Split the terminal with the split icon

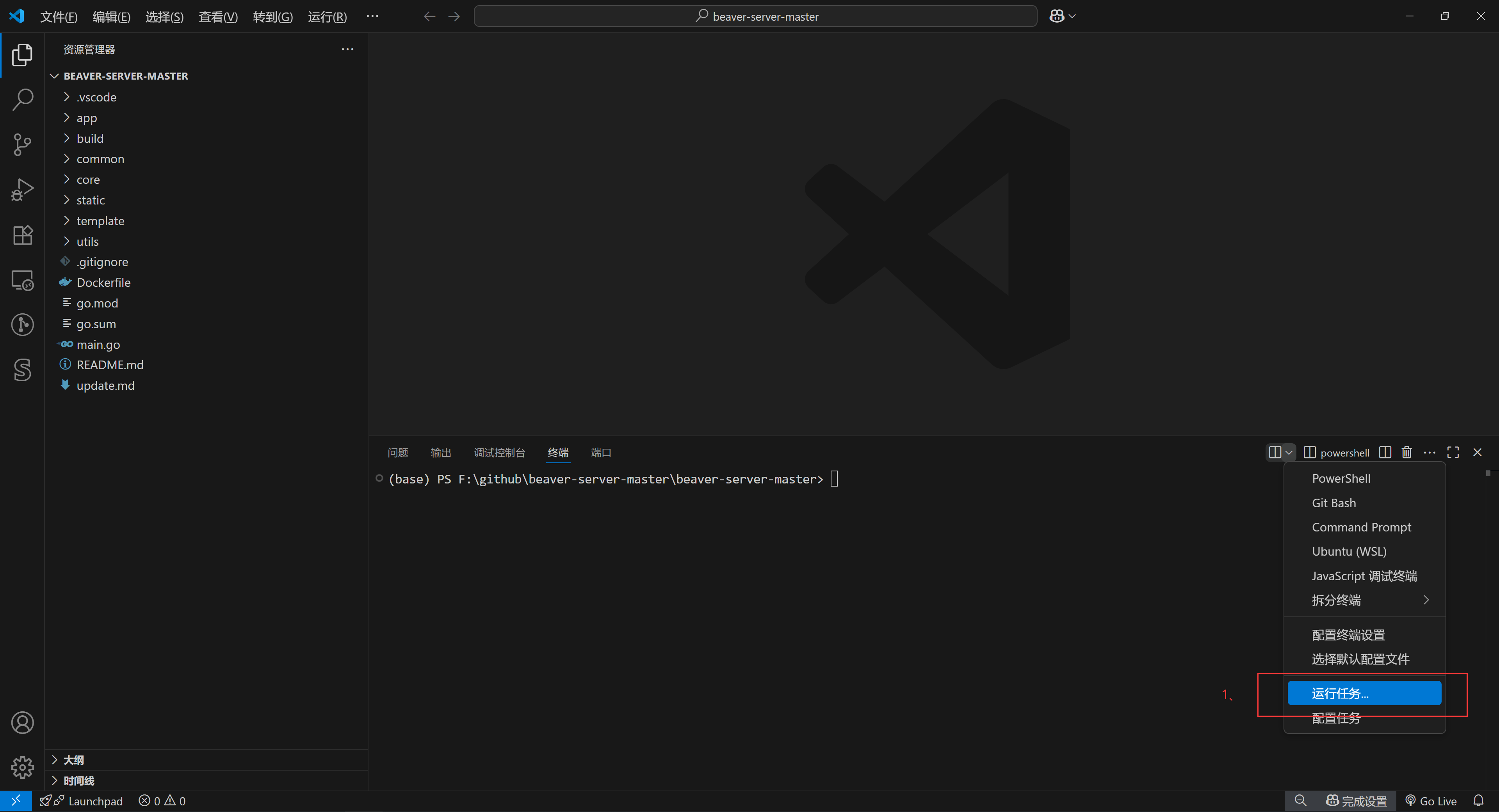[x=1385, y=453]
